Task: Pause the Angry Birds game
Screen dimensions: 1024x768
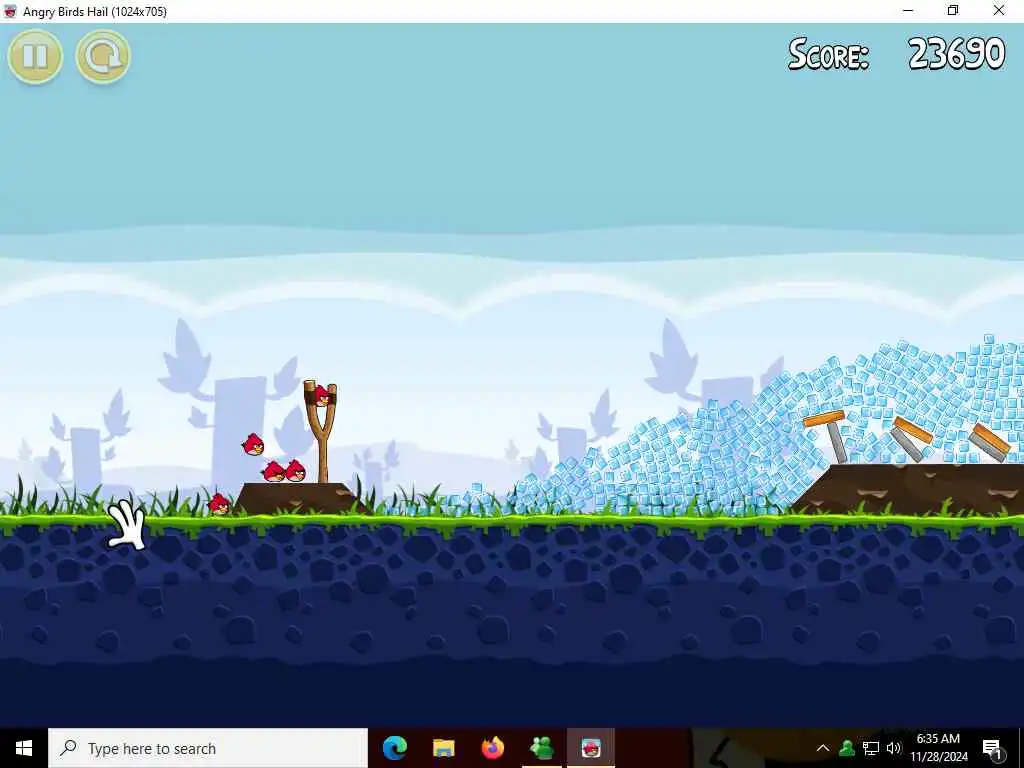Action: click(35, 56)
